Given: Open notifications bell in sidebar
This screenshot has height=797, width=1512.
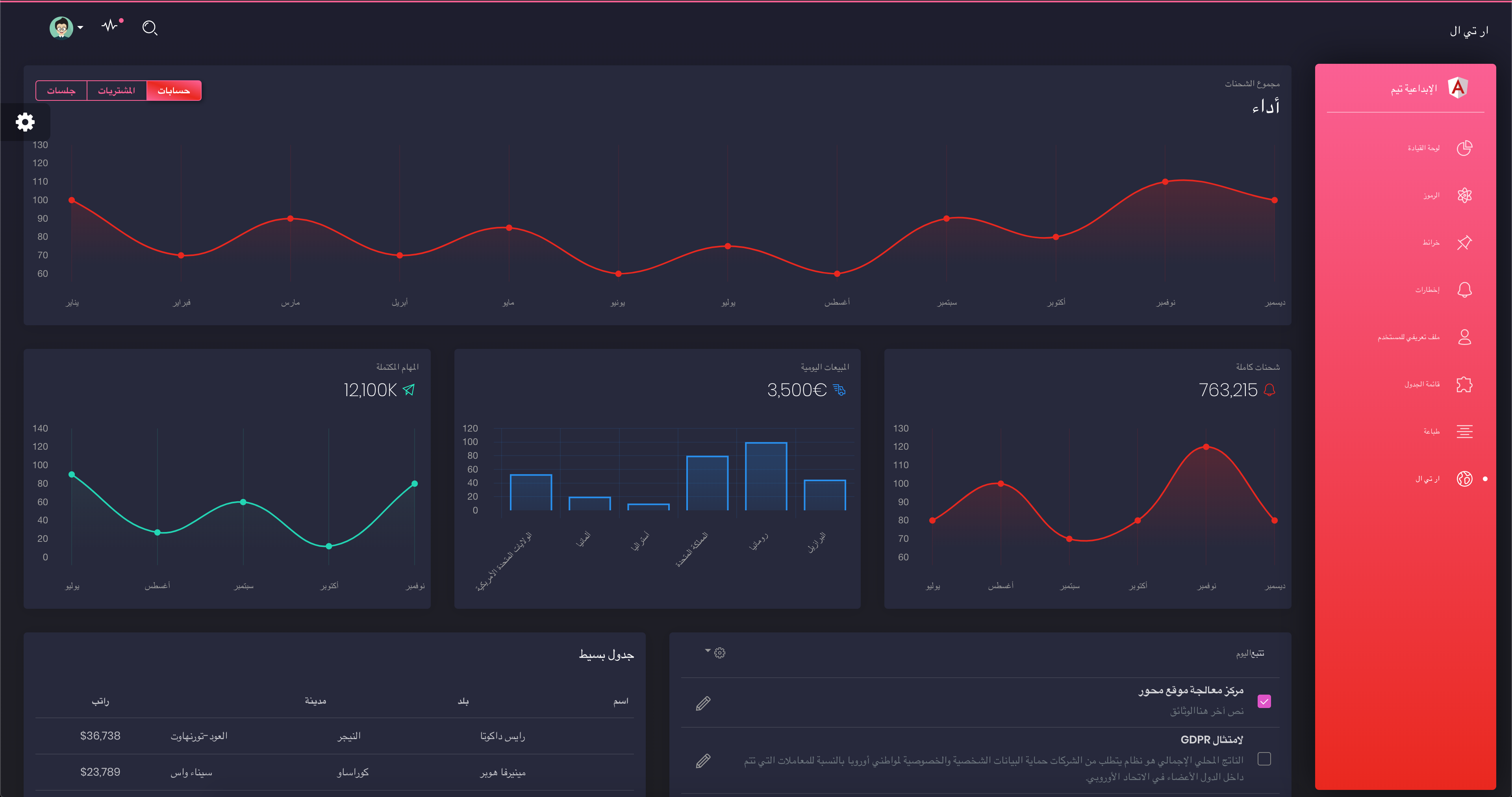Looking at the screenshot, I should tap(1464, 290).
